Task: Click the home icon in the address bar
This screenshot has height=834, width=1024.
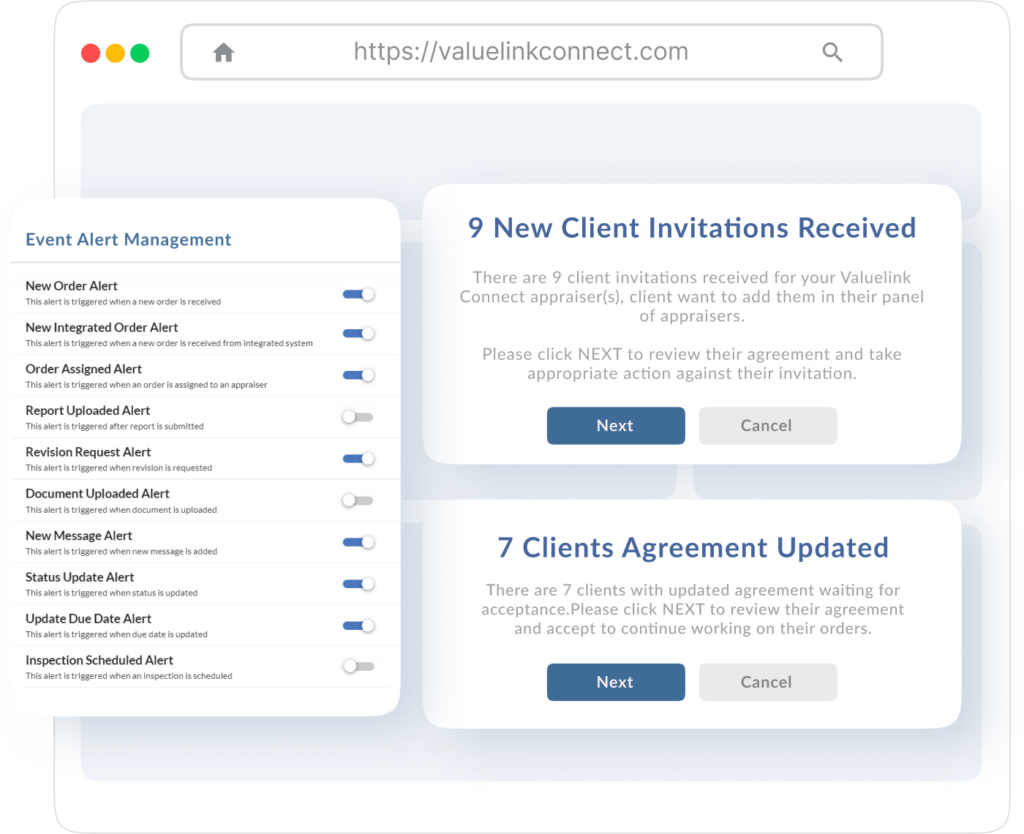Action: [x=223, y=51]
